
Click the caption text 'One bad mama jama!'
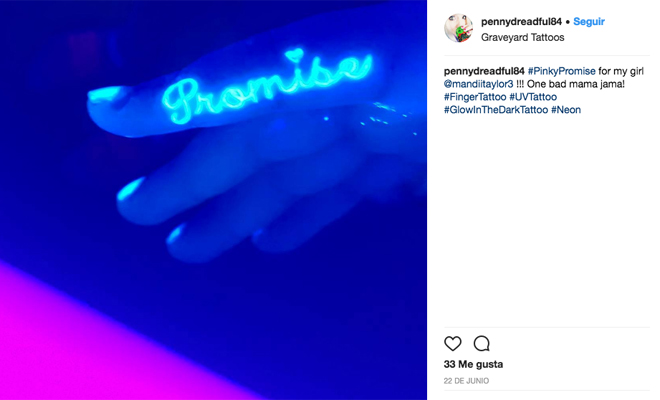tap(575, 84)
